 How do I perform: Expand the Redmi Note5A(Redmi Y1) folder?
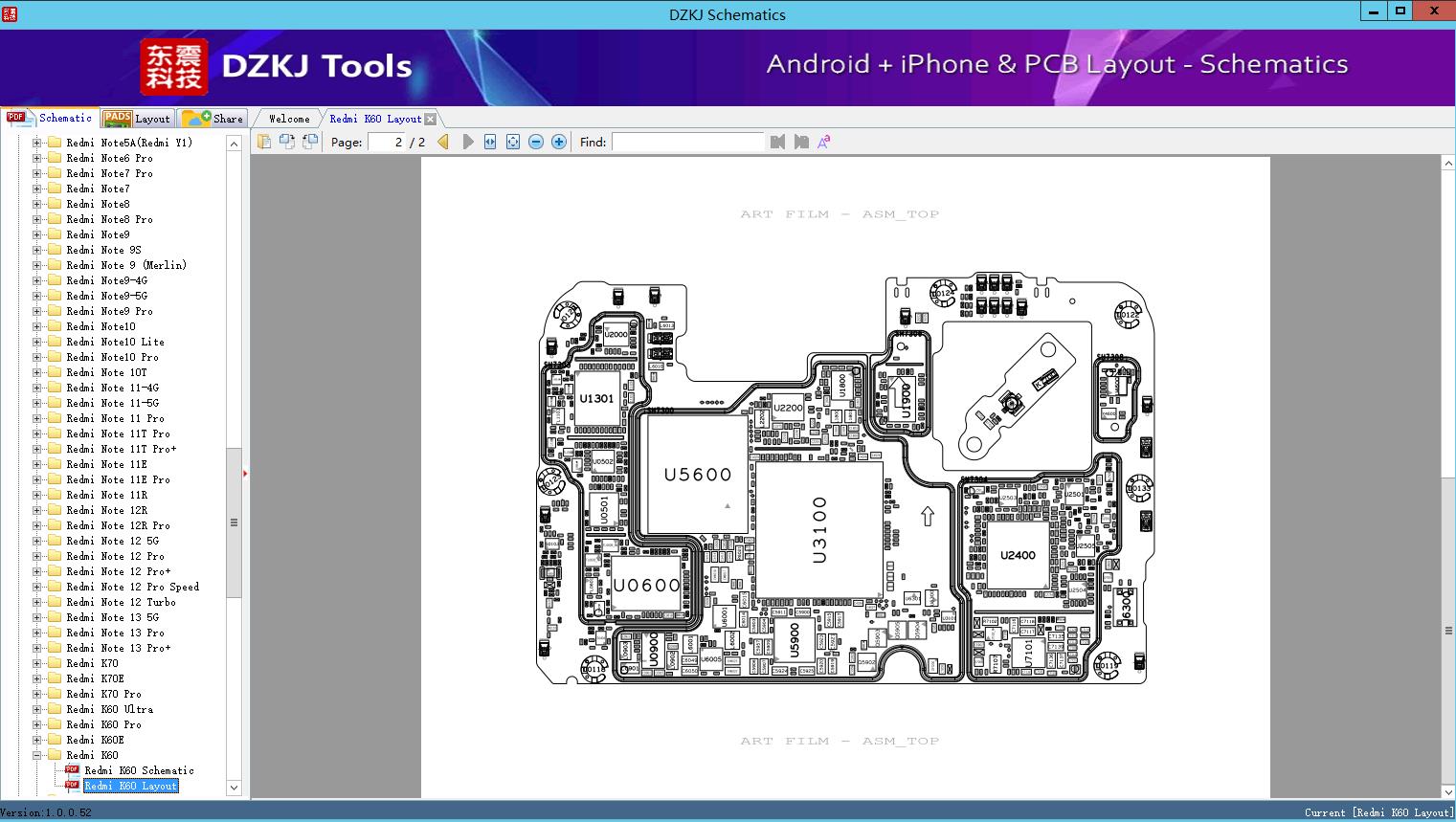37,143
